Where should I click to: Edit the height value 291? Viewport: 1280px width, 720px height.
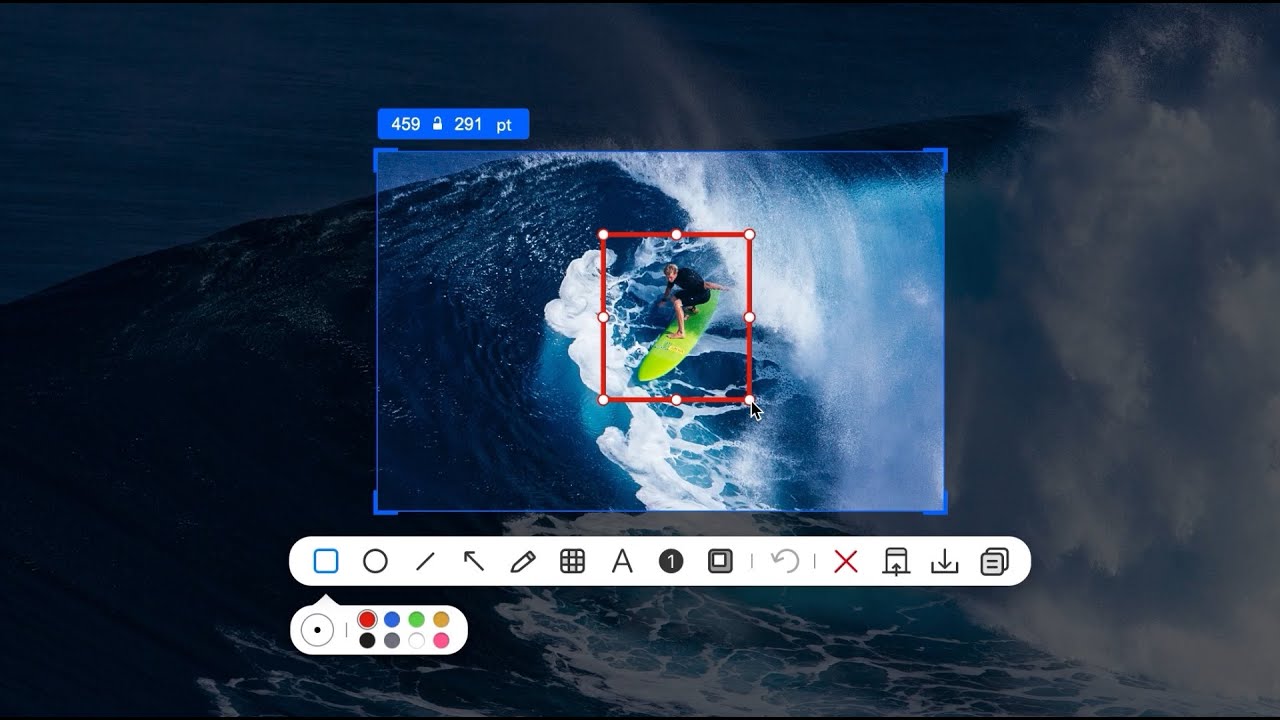pyautogui.click(x=468, y=124)
